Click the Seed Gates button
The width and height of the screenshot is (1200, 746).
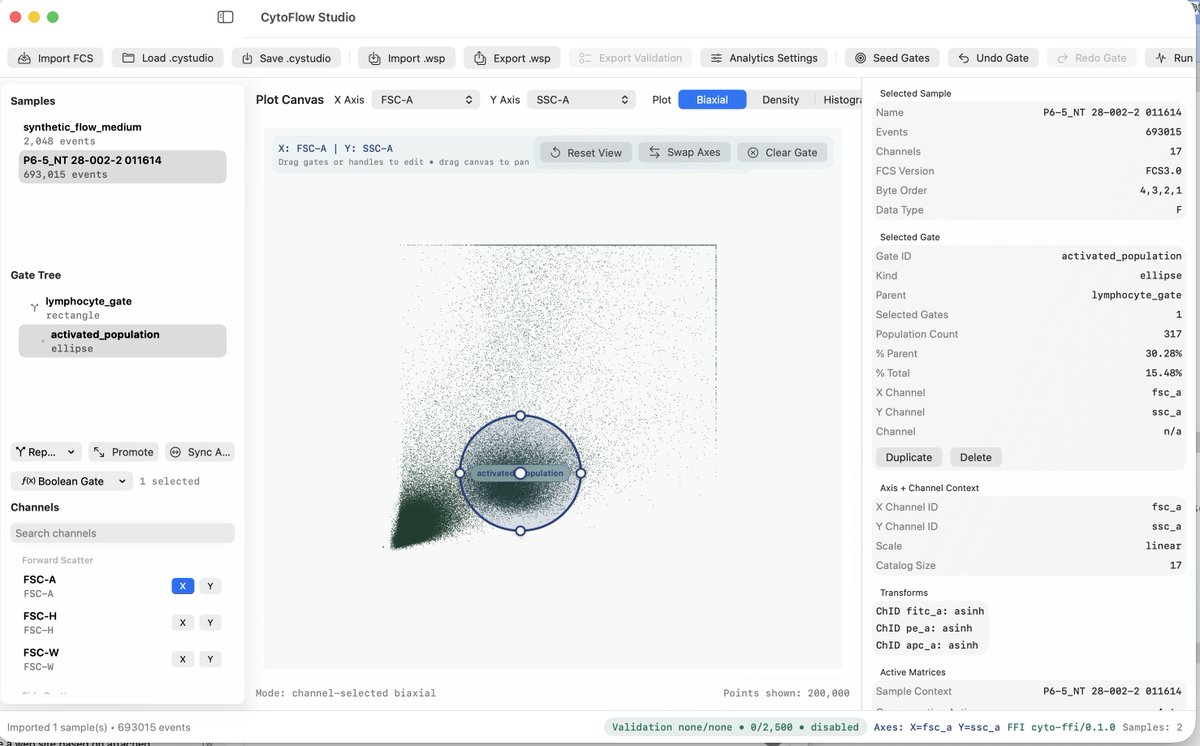coord(892,58)
